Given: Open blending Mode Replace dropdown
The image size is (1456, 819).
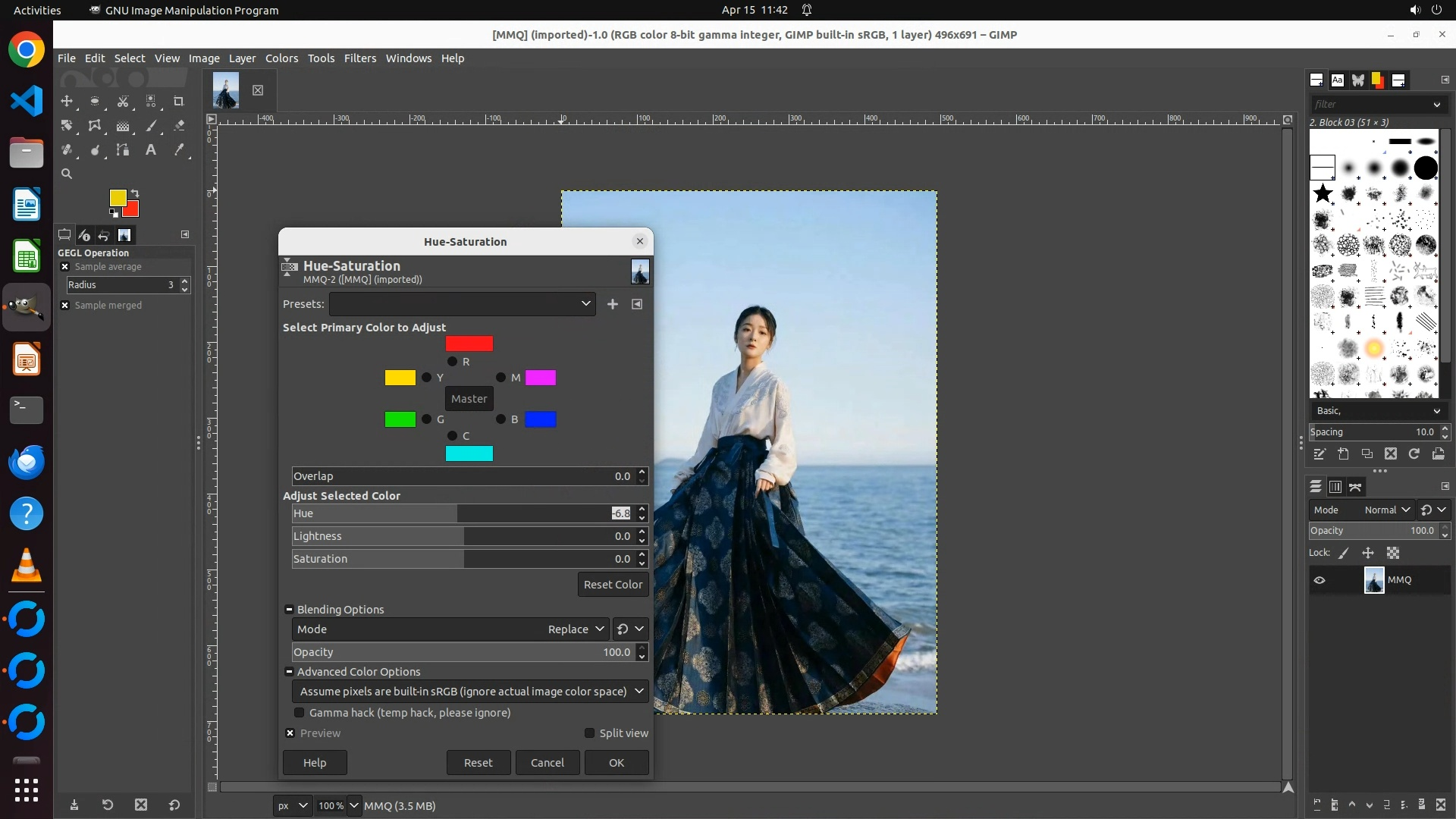Looking at the screenshot, I should [x=576, y=629].
